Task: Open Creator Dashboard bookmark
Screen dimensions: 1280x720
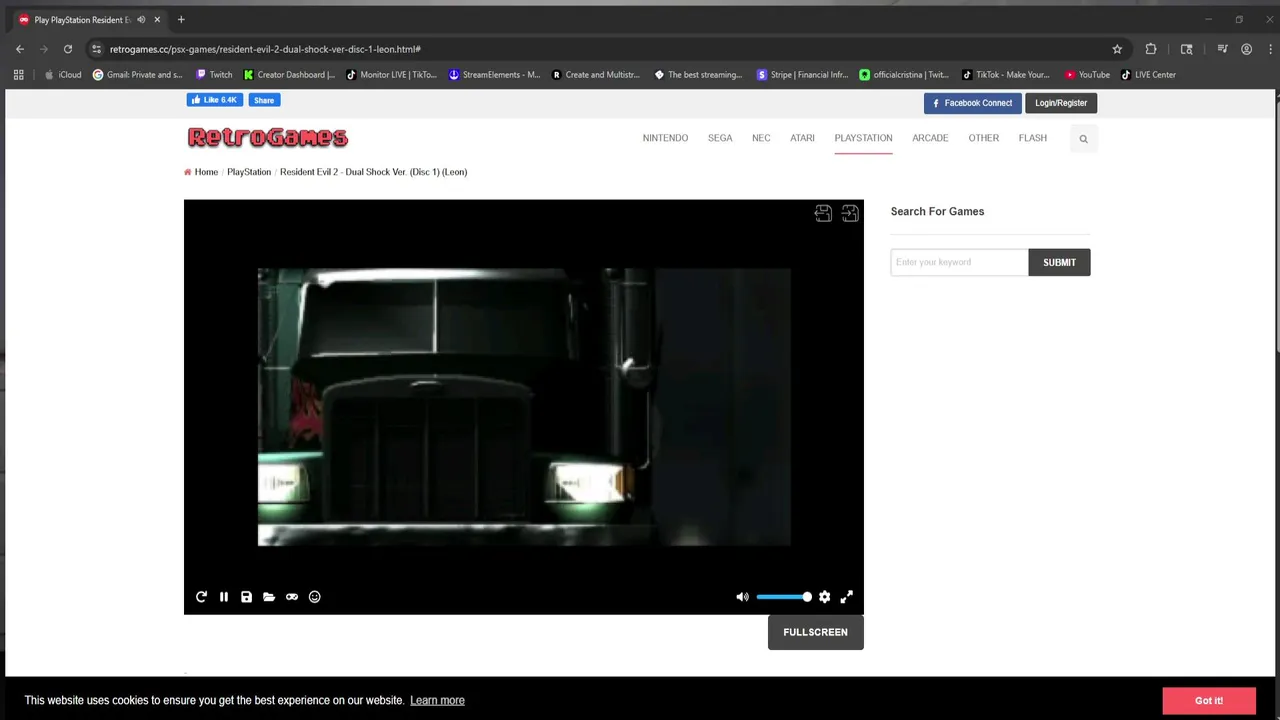Action: point(290,75)
